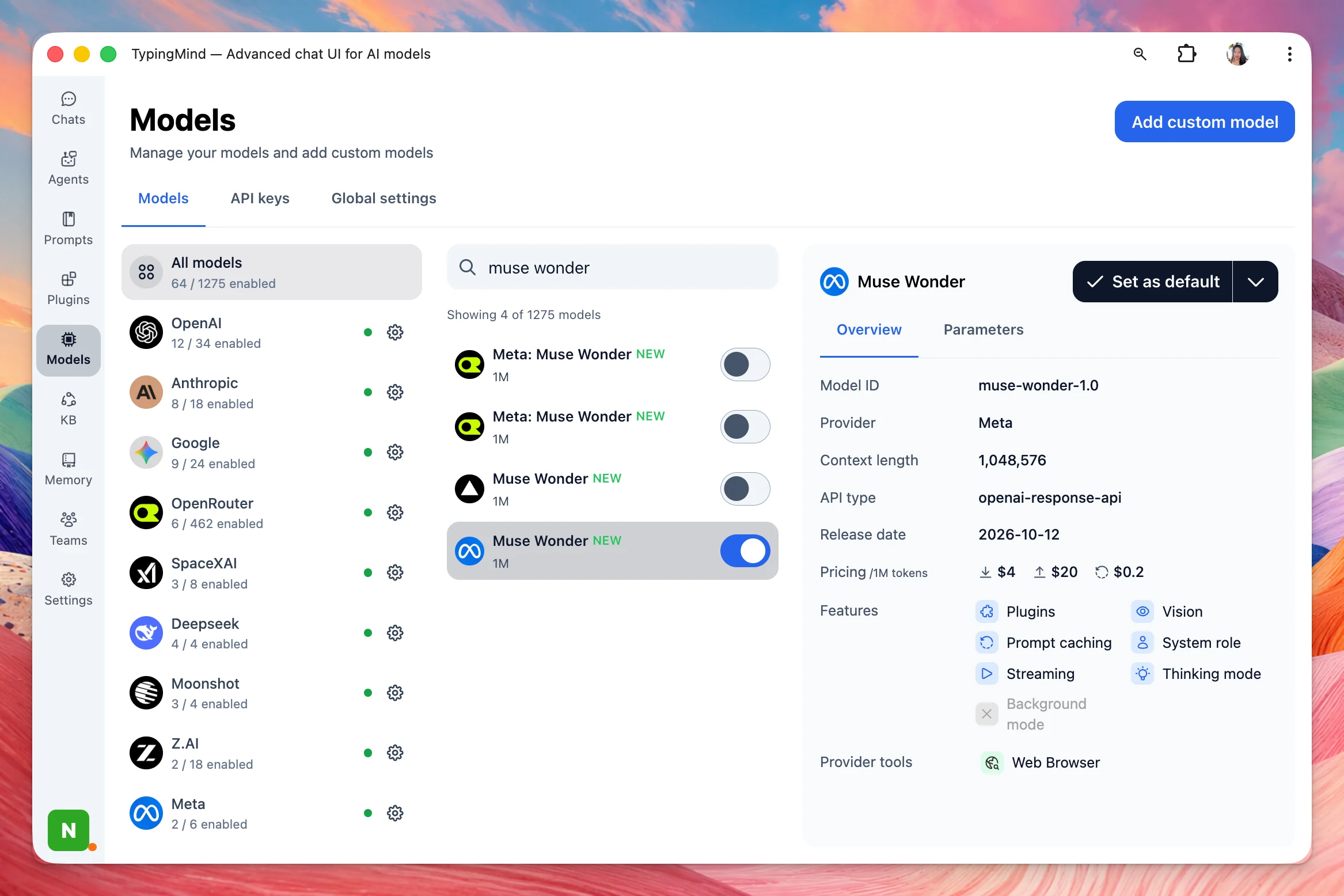Open the Teams sidebar section
The image size is (1344, 896).
point(68,530)
